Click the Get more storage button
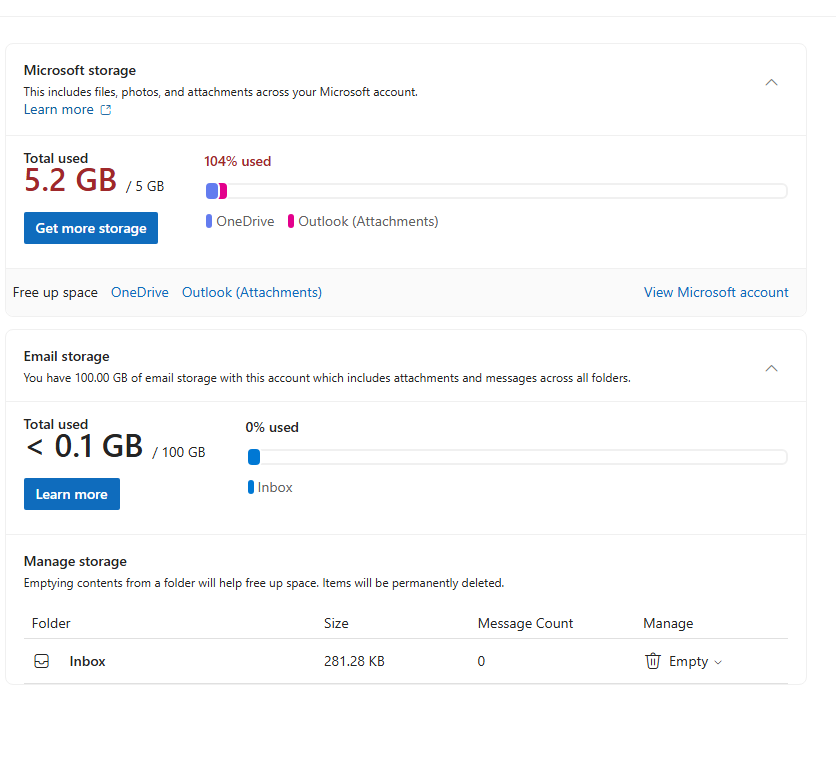Screen dimensions: 836x765 (91, 228)
